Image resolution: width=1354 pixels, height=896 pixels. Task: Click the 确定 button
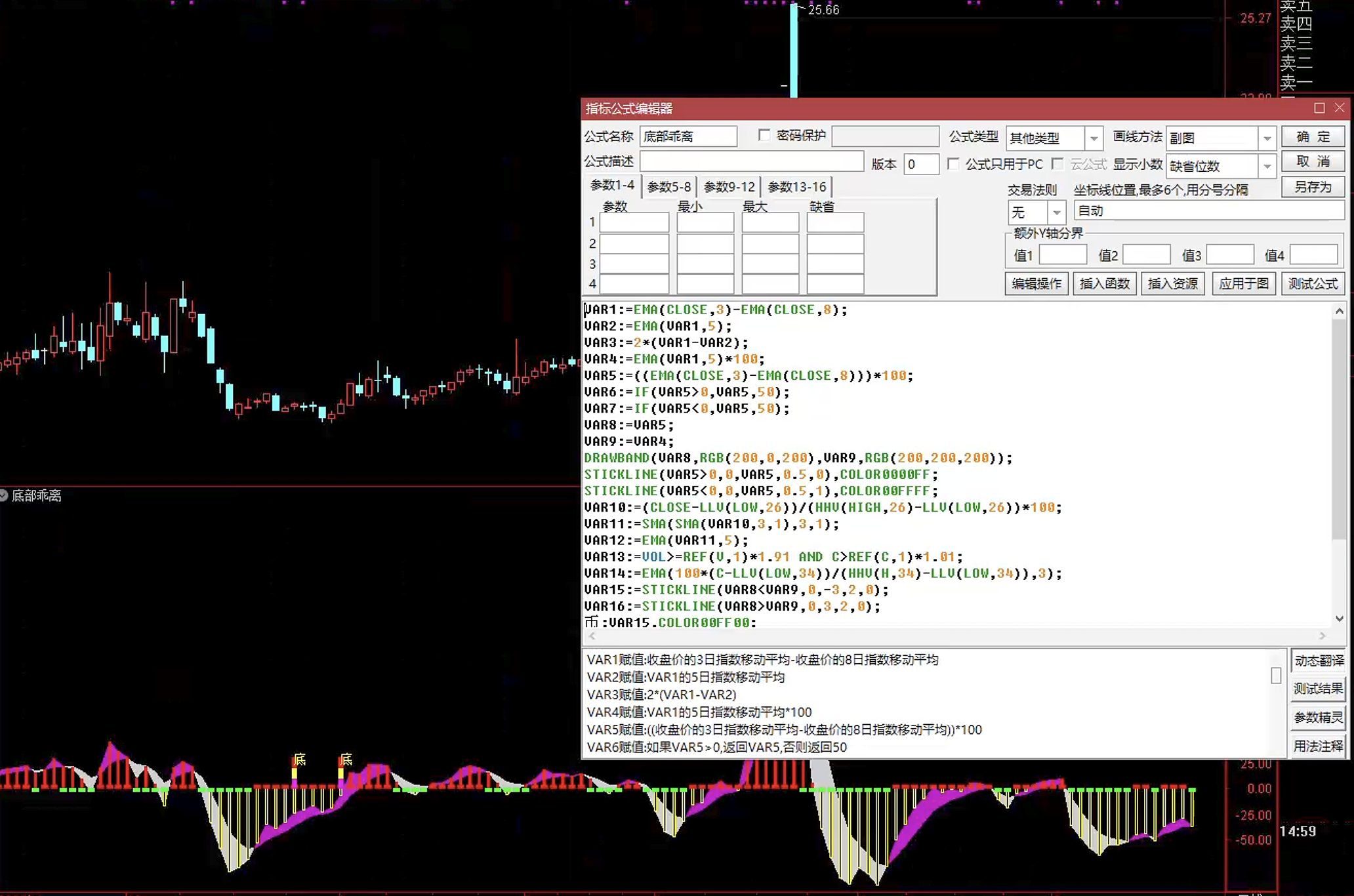(x=1313, y=136)
